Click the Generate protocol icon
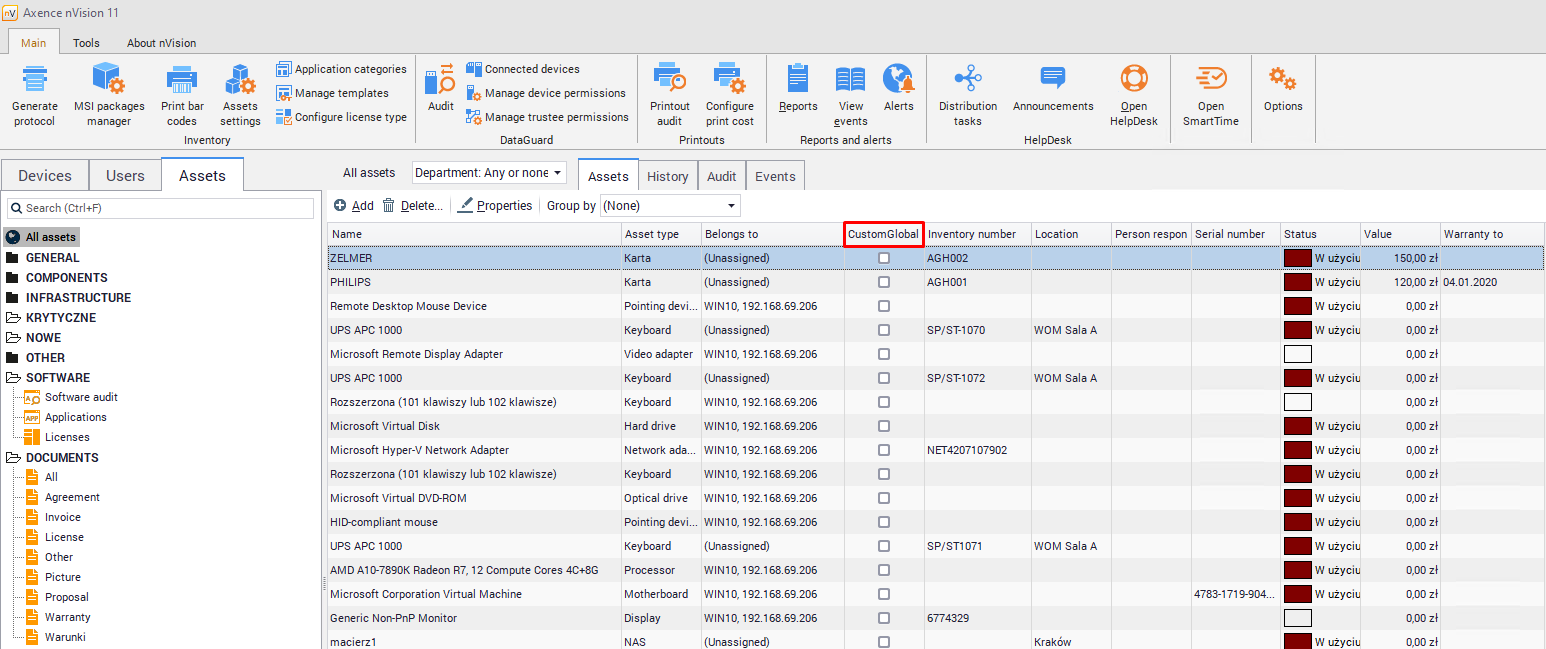 pos(35,80)
